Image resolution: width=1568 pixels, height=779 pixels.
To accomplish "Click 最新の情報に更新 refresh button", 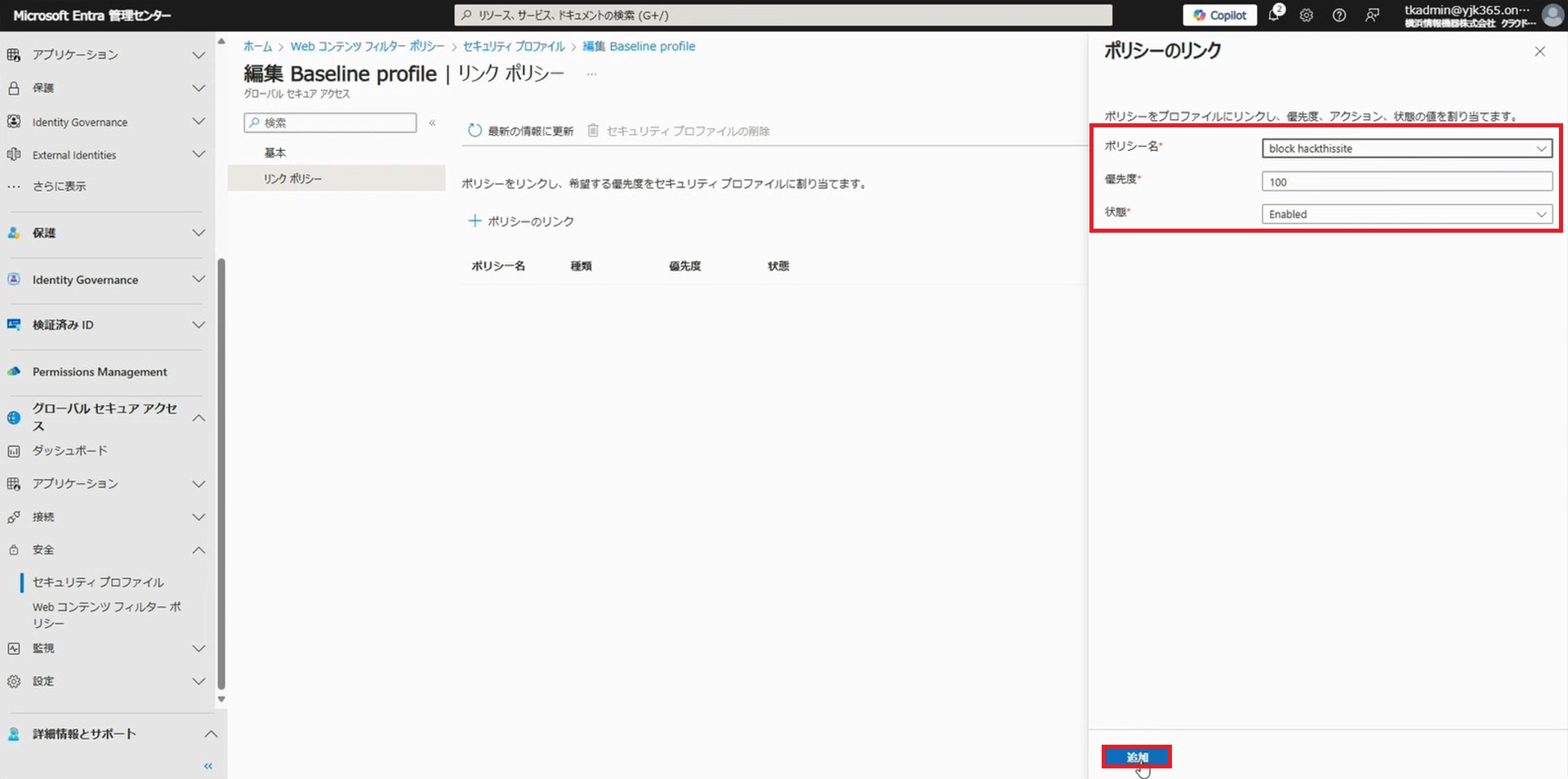I will click(x=520, y=131).
